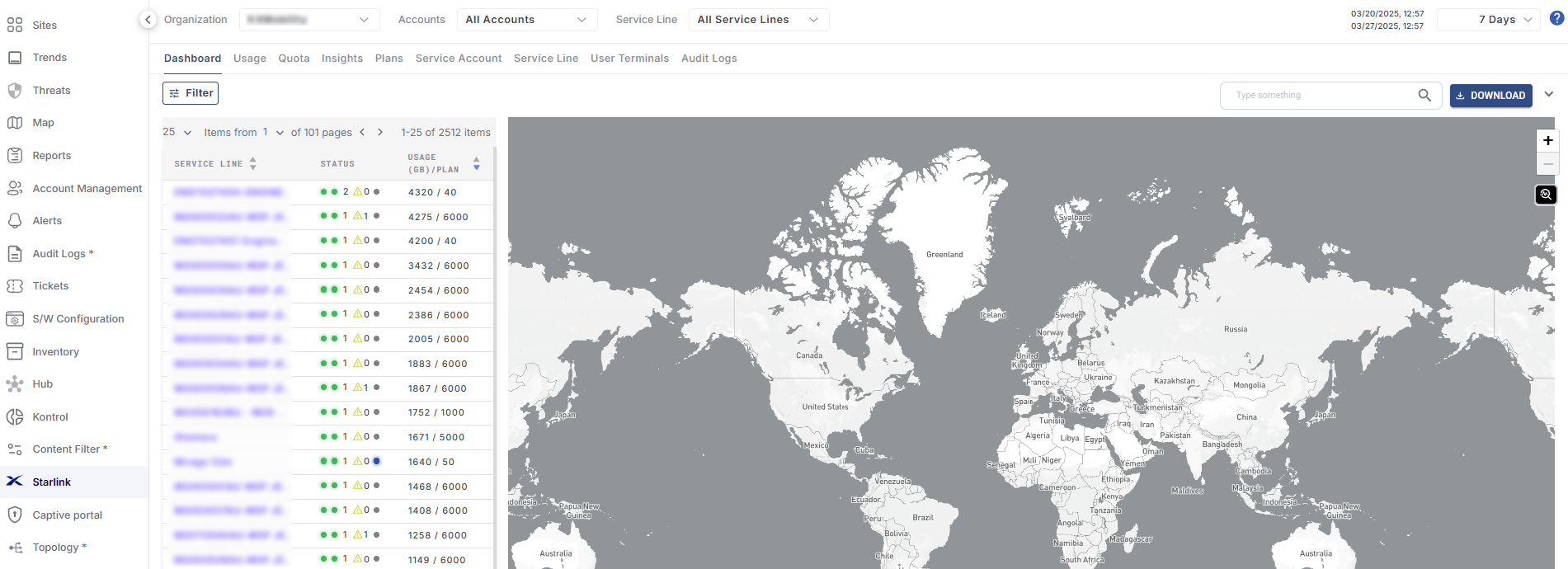Reset map view with black icon button
This screenshot has height=569, width=1568.
[1546, 195]
